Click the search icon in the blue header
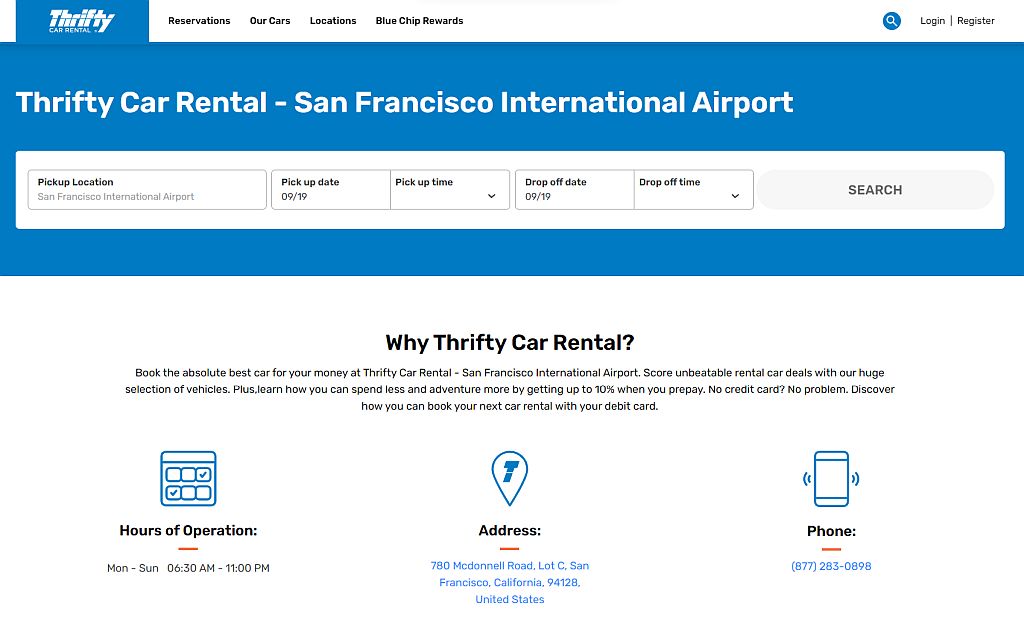1024x620 pixels. (x=891, y=20)
